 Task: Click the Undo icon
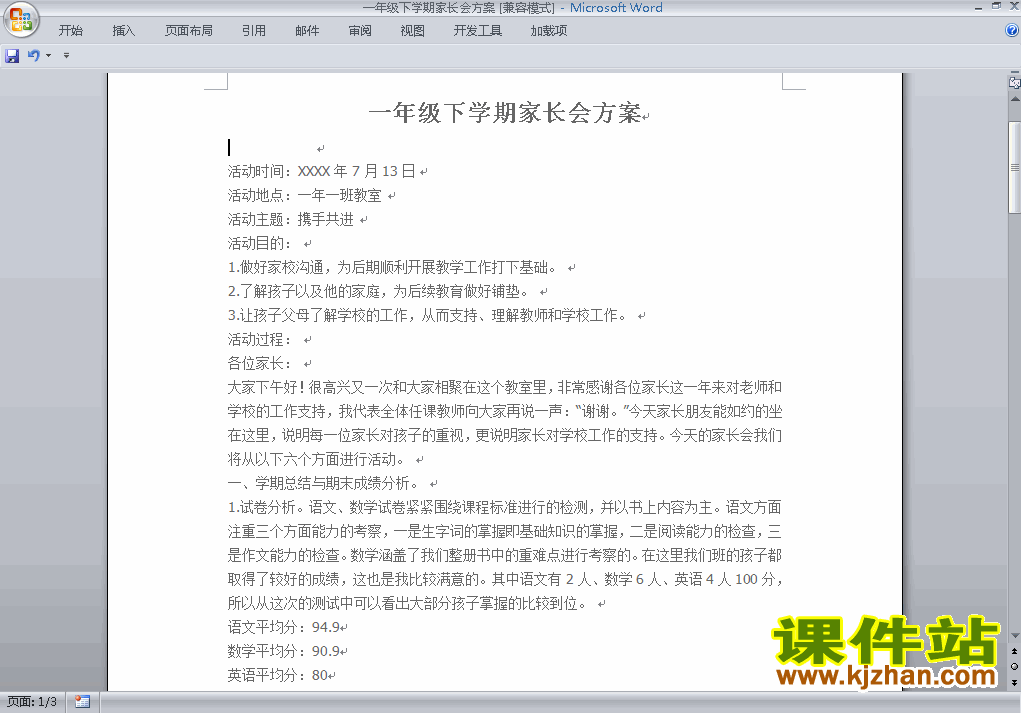coord(33,56)
